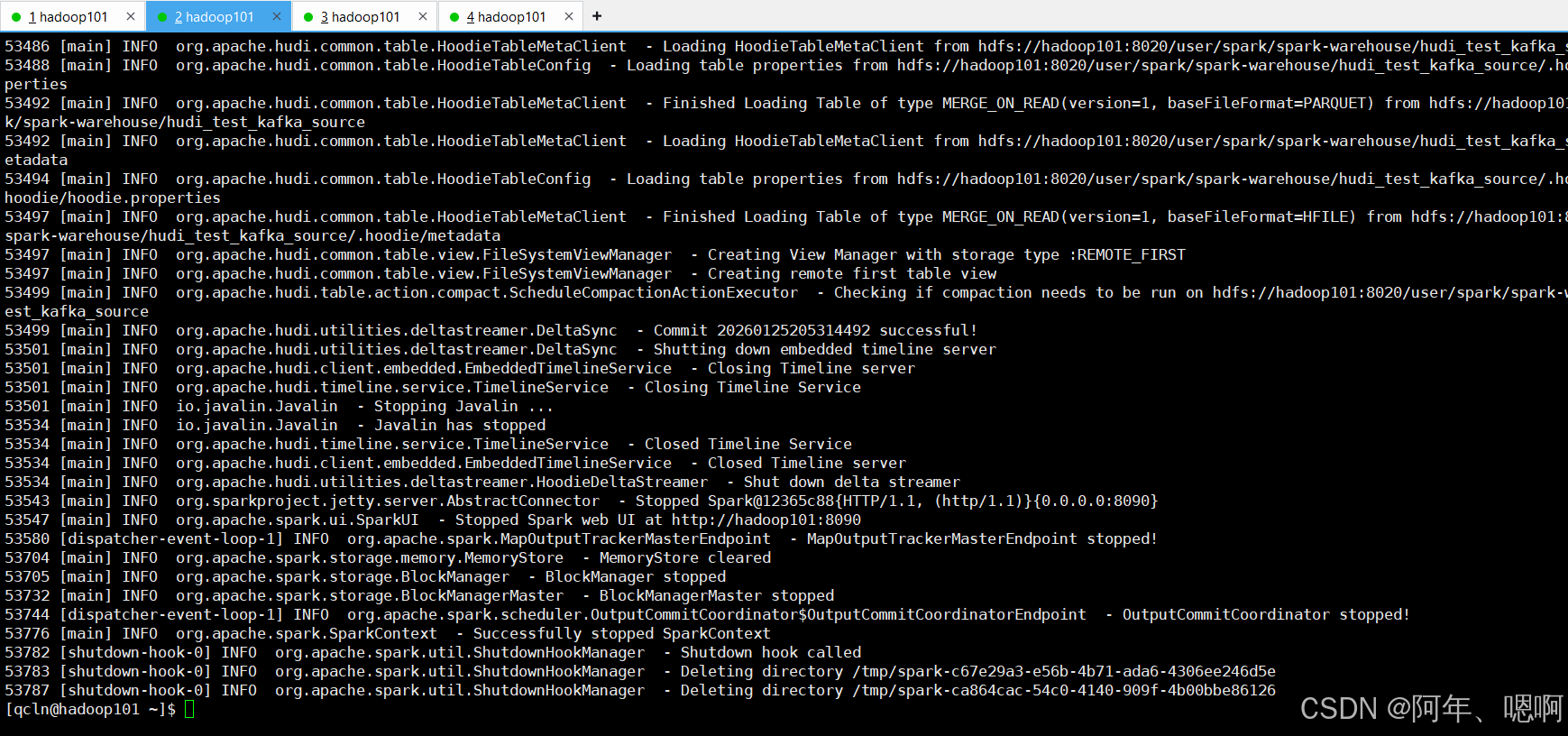Click the 'k/spark-warehouse/hudi_test_kafka_source' wrapped line
Image resolution: width=1568 pixels, height=736 pixels.
point(185,122)
